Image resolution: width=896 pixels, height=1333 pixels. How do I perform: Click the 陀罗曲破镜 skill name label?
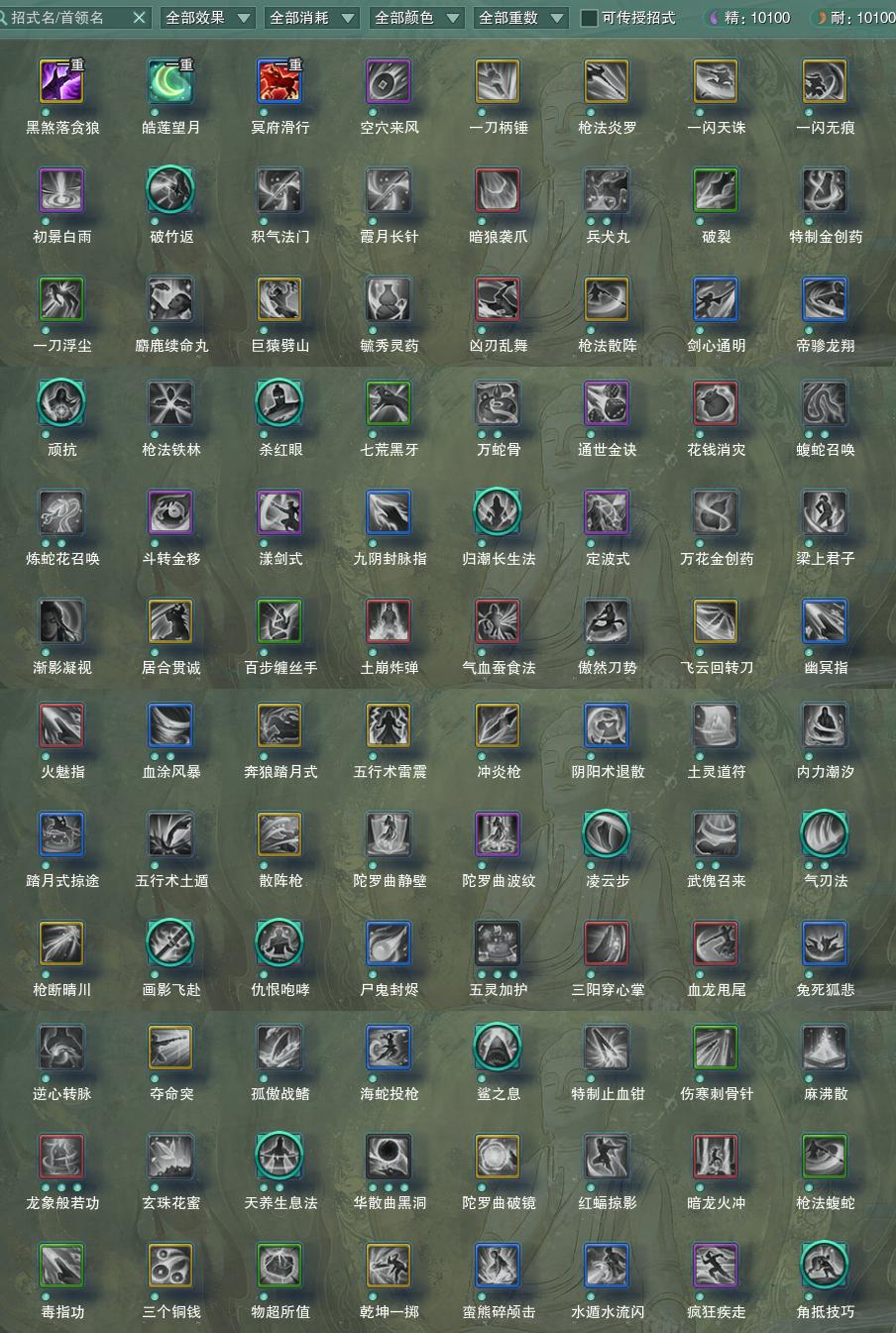(498, 1202)
